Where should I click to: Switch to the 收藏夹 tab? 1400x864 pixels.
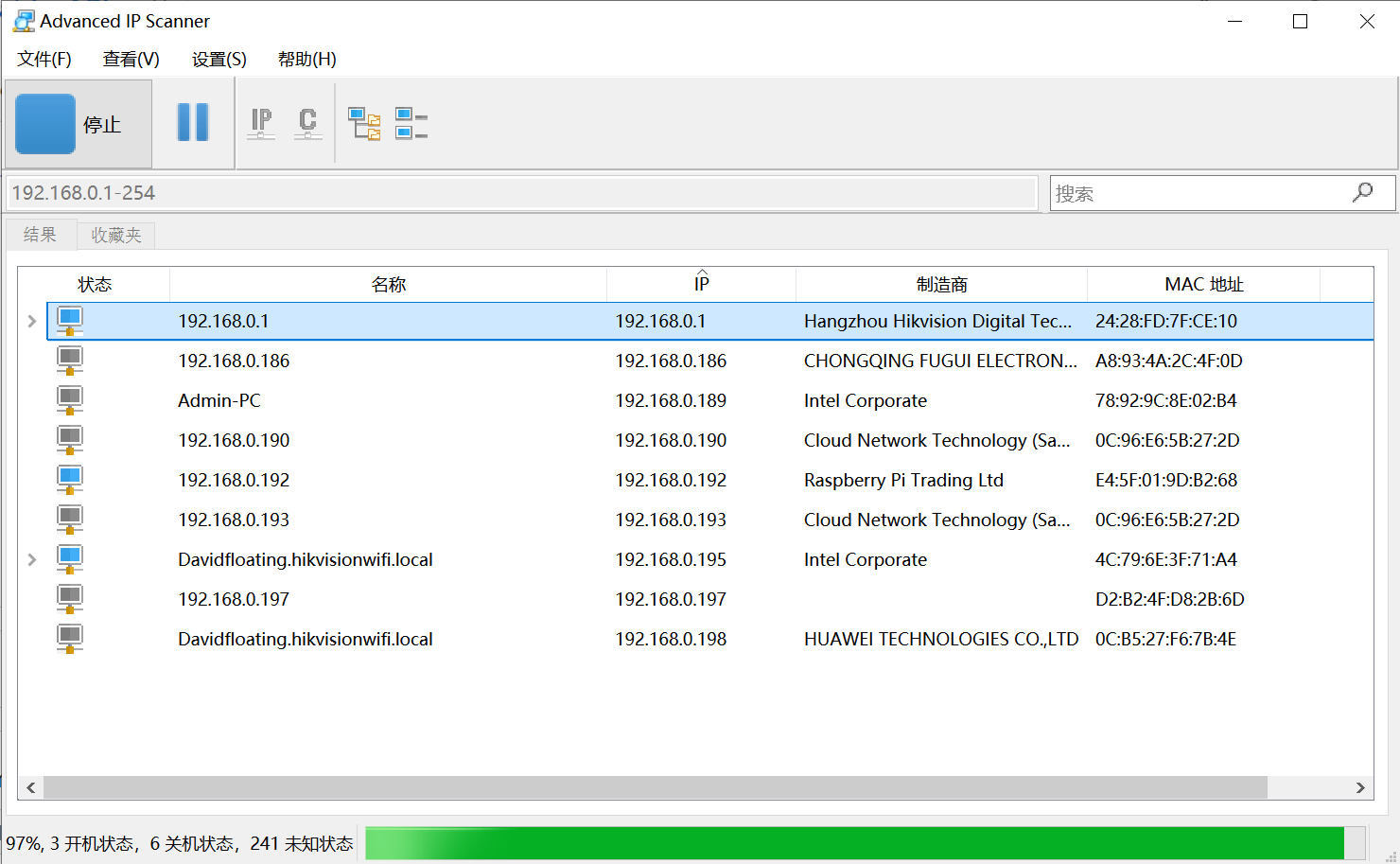pyautogui.click(x=116, y=235)
